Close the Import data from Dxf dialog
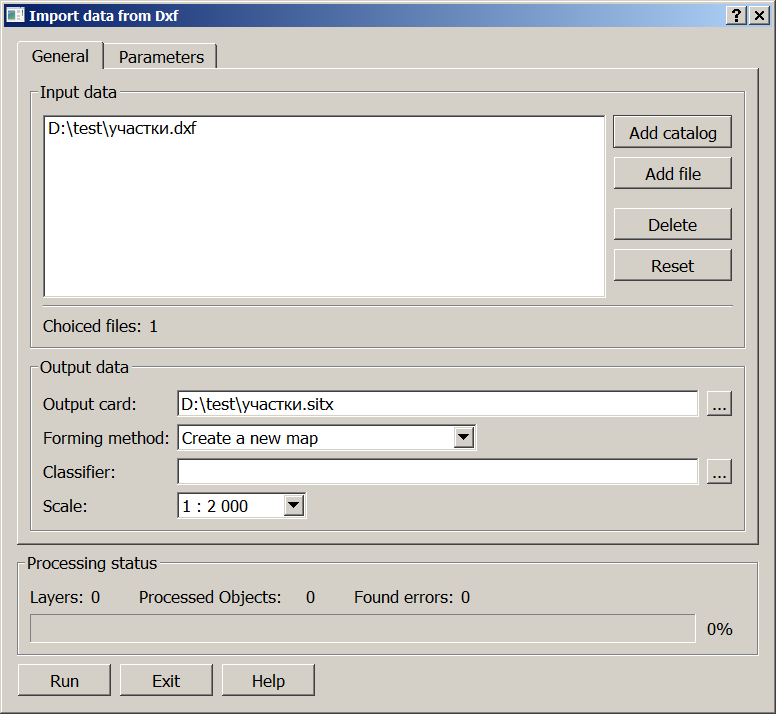The width and height of the screenshot is (776, 714). coord(759,15)
